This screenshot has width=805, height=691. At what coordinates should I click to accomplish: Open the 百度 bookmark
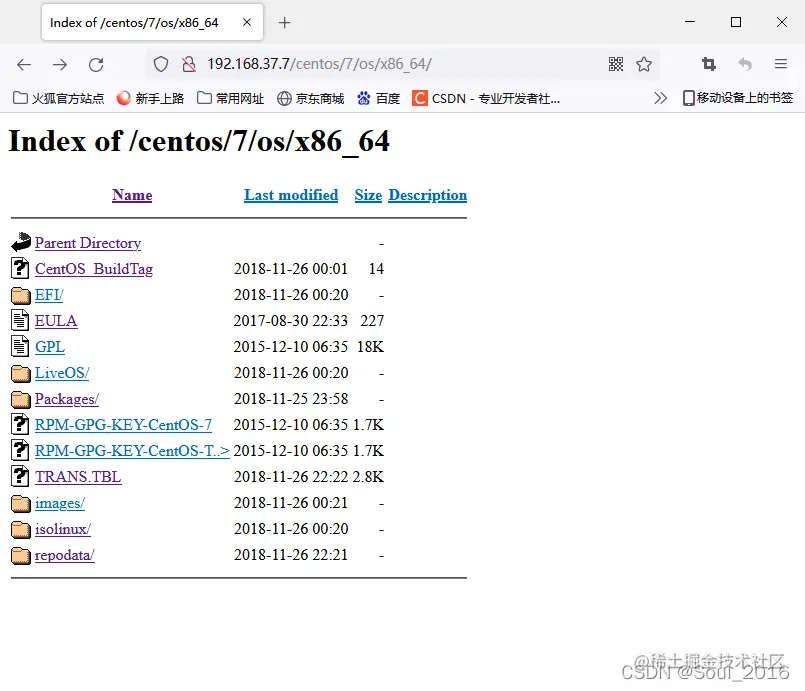(379, 98)
